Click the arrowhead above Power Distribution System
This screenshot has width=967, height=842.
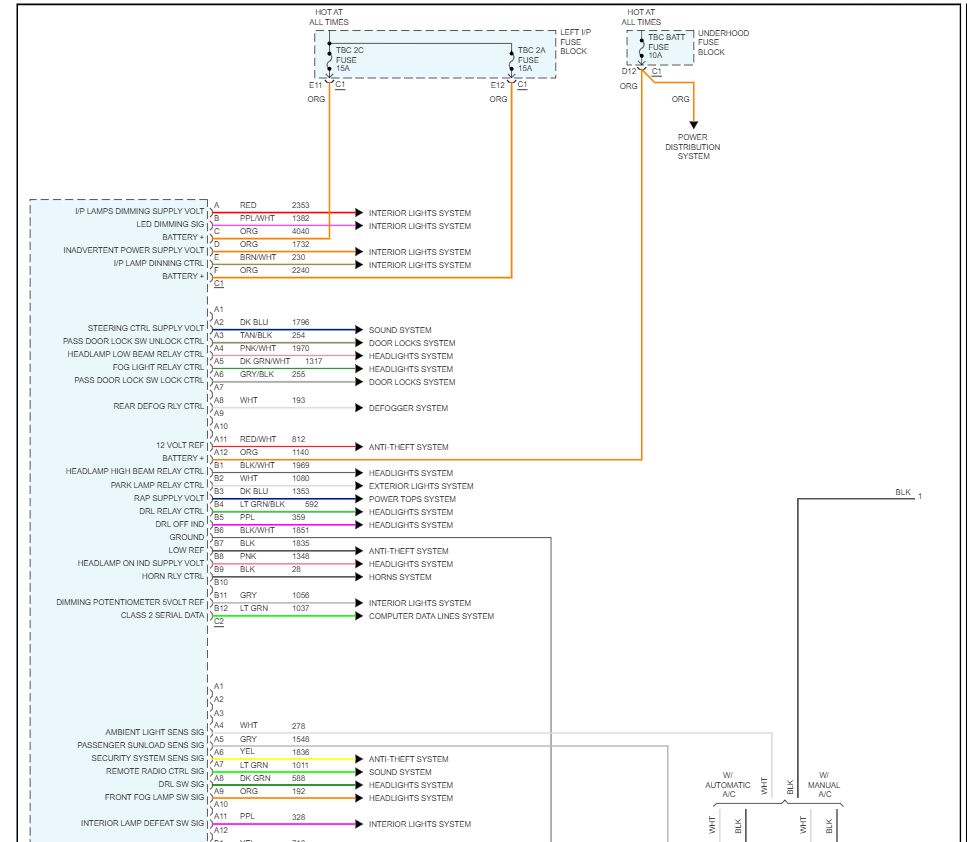click(693, 125)
